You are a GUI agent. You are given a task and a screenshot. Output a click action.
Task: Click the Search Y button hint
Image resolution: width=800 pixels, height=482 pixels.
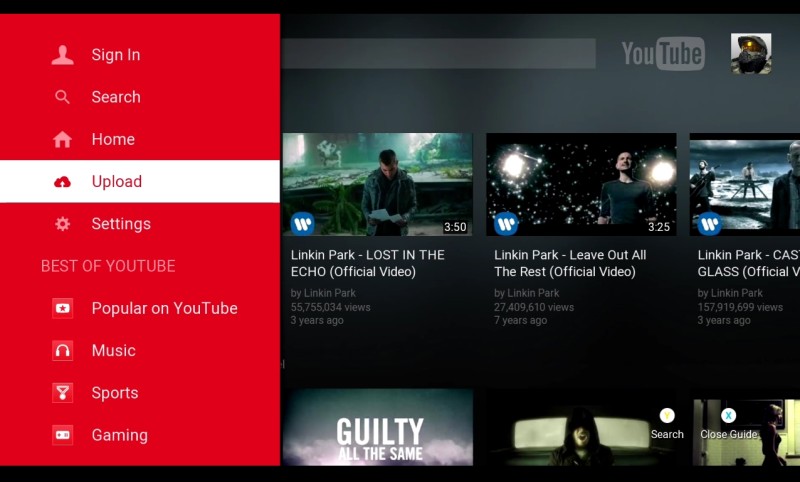pyautogui.click(x=667, y=425)
